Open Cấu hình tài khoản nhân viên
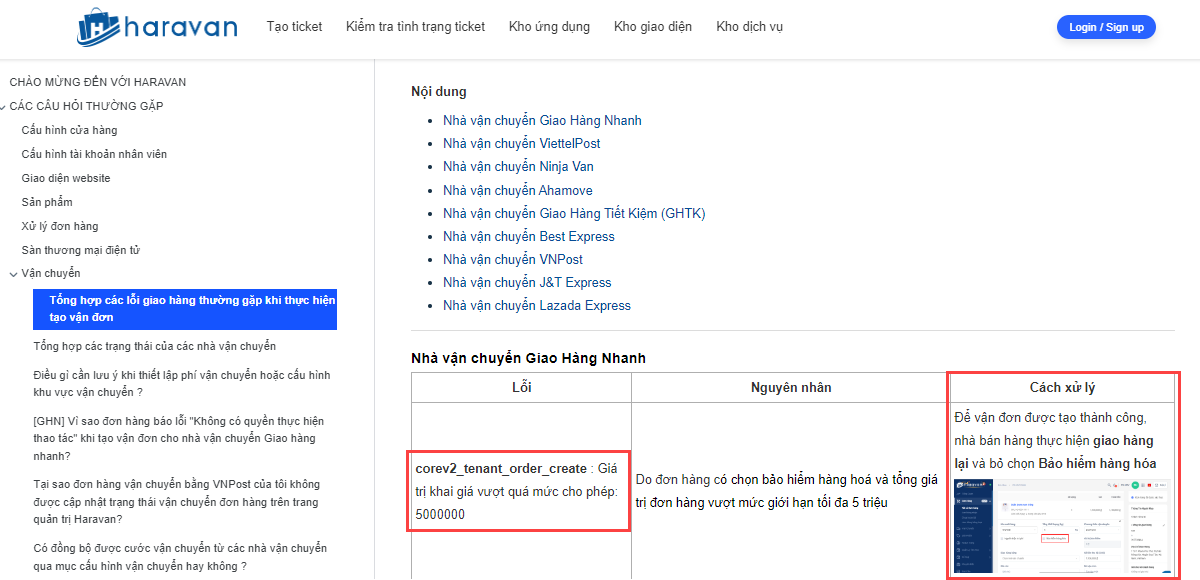1200x580 pixels. click(x=94, y=154)
